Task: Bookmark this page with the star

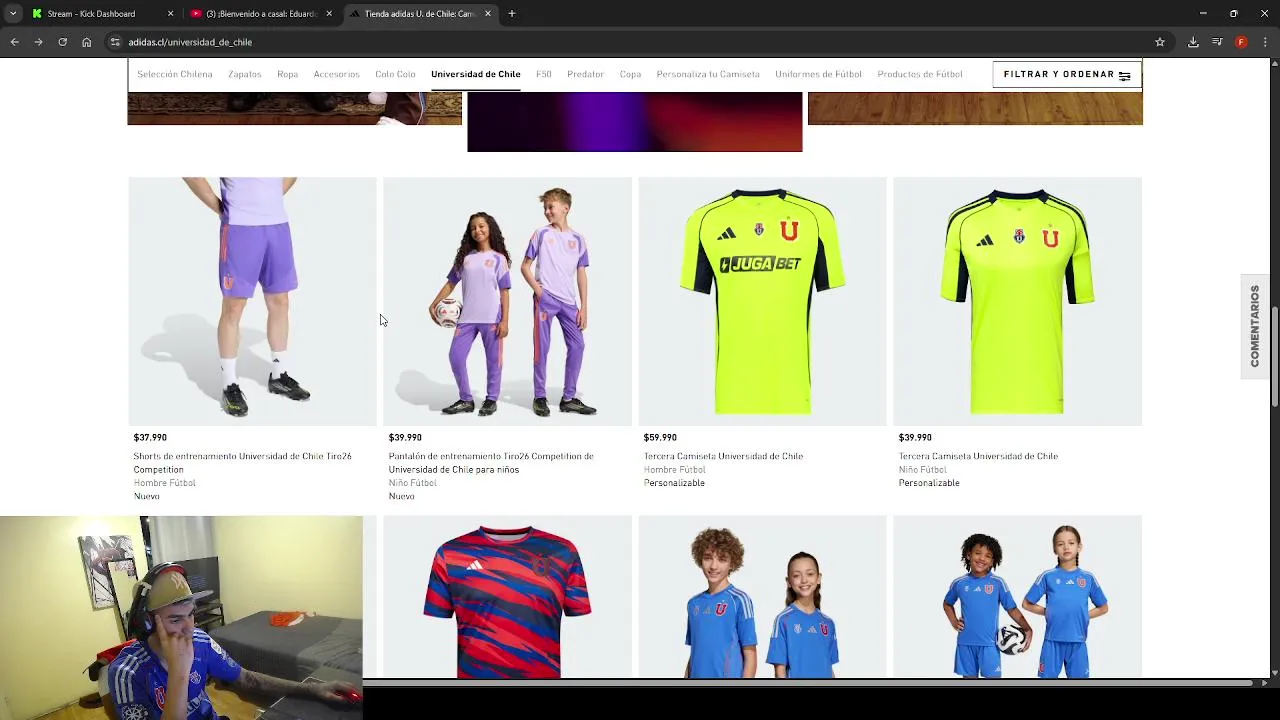Action: [1160, 42]
